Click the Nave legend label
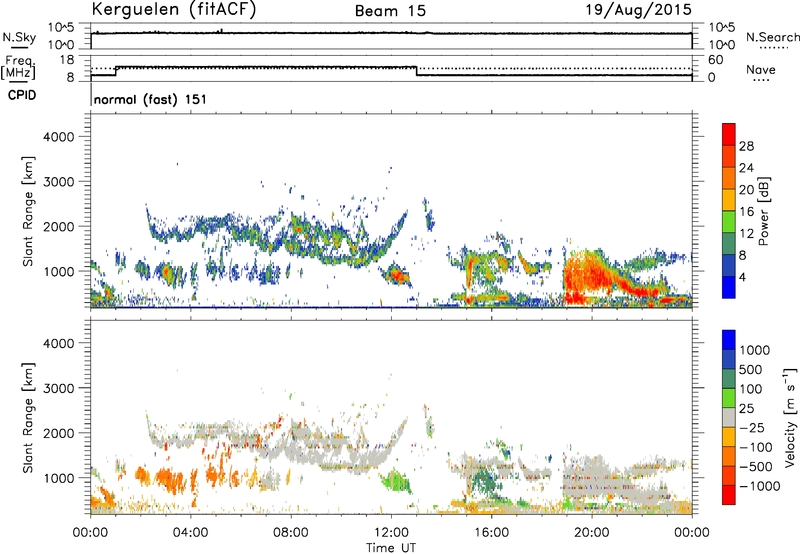The image size is (800, 554). tap(761, 69)
